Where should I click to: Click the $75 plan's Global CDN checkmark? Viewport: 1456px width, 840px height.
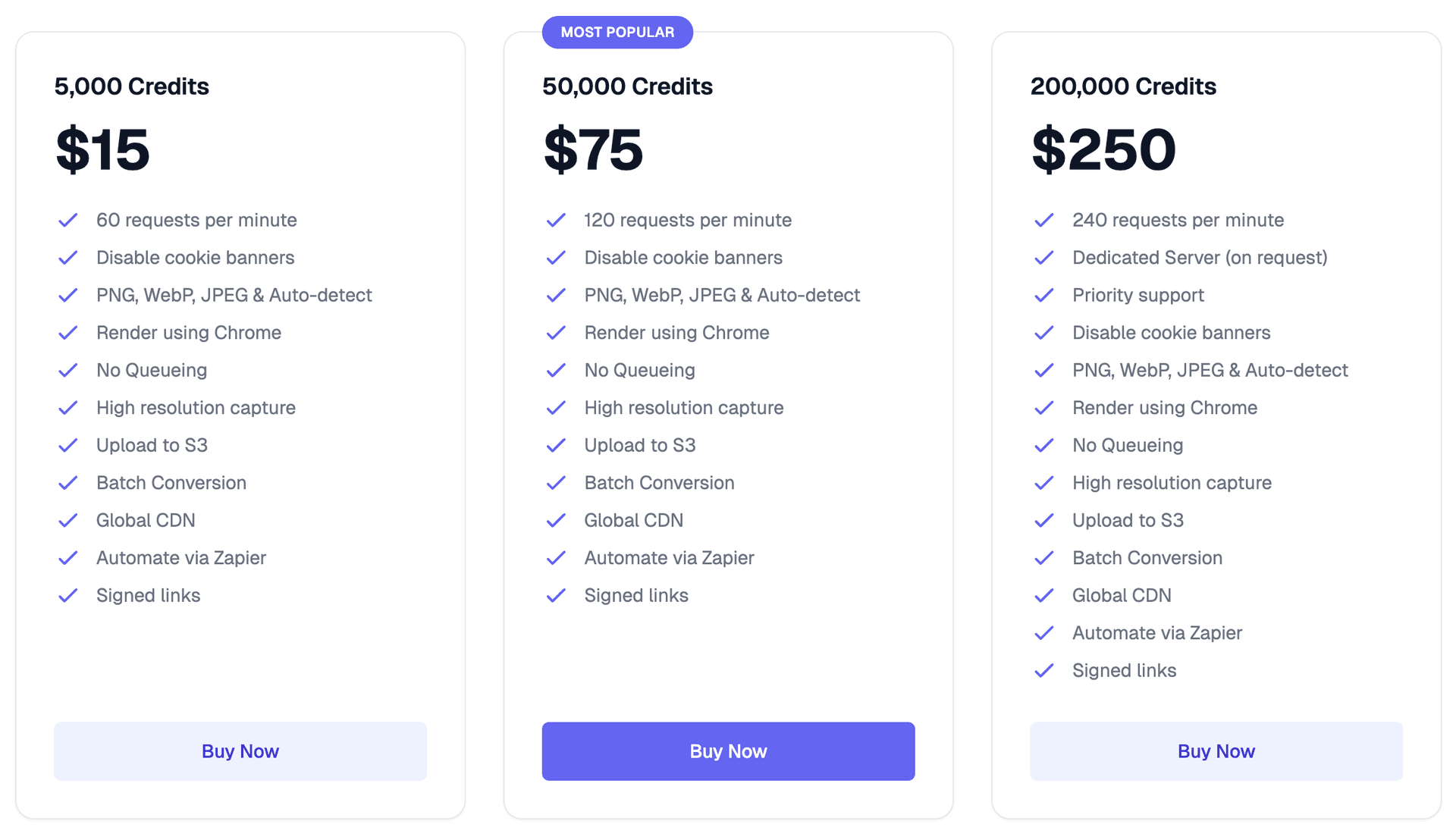tap(556, 520)
